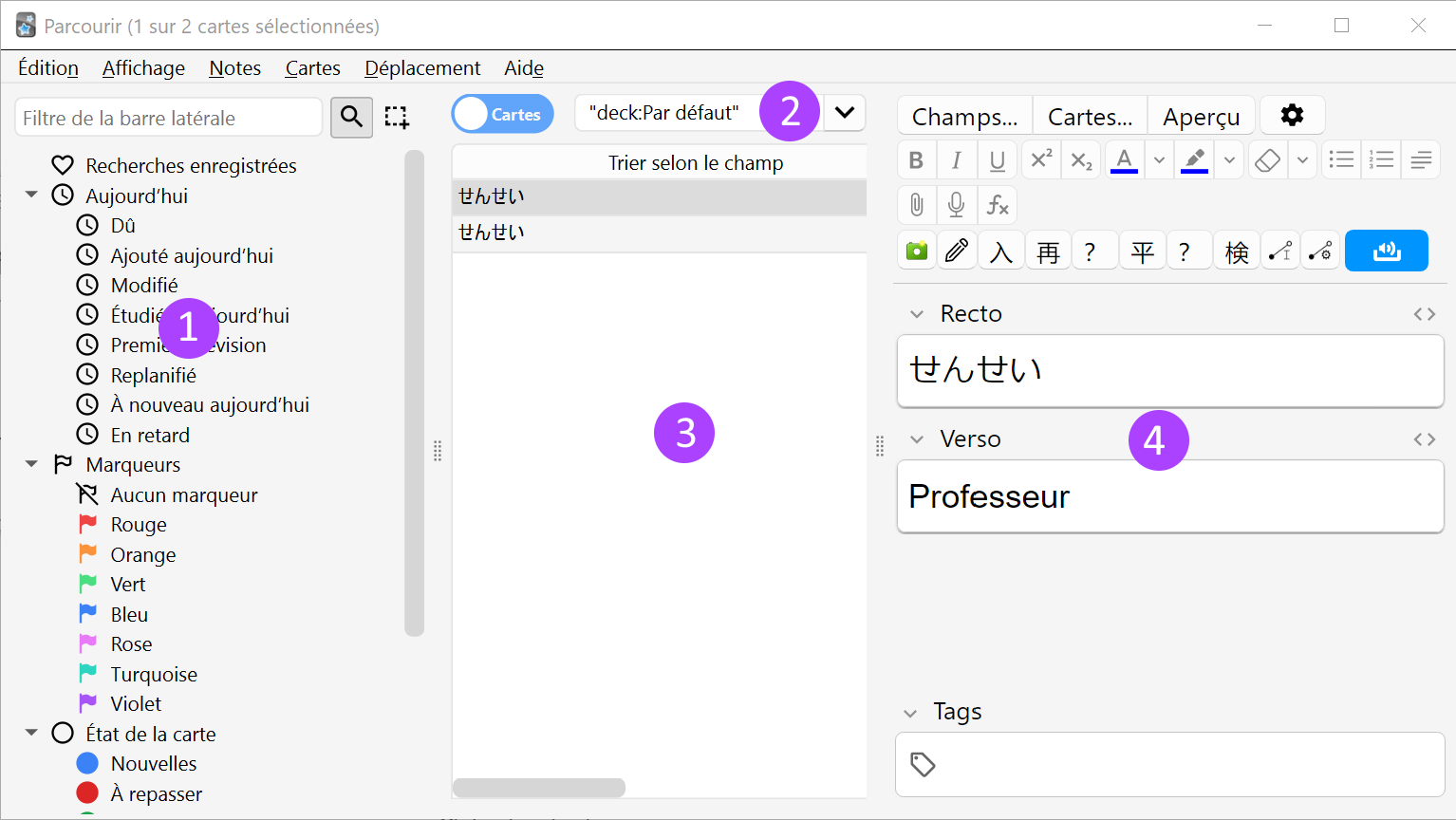Click the 検 kanji toolbar button
Image resolution: width=1456 pixels, height=820 pixels.
point(1237,252)
